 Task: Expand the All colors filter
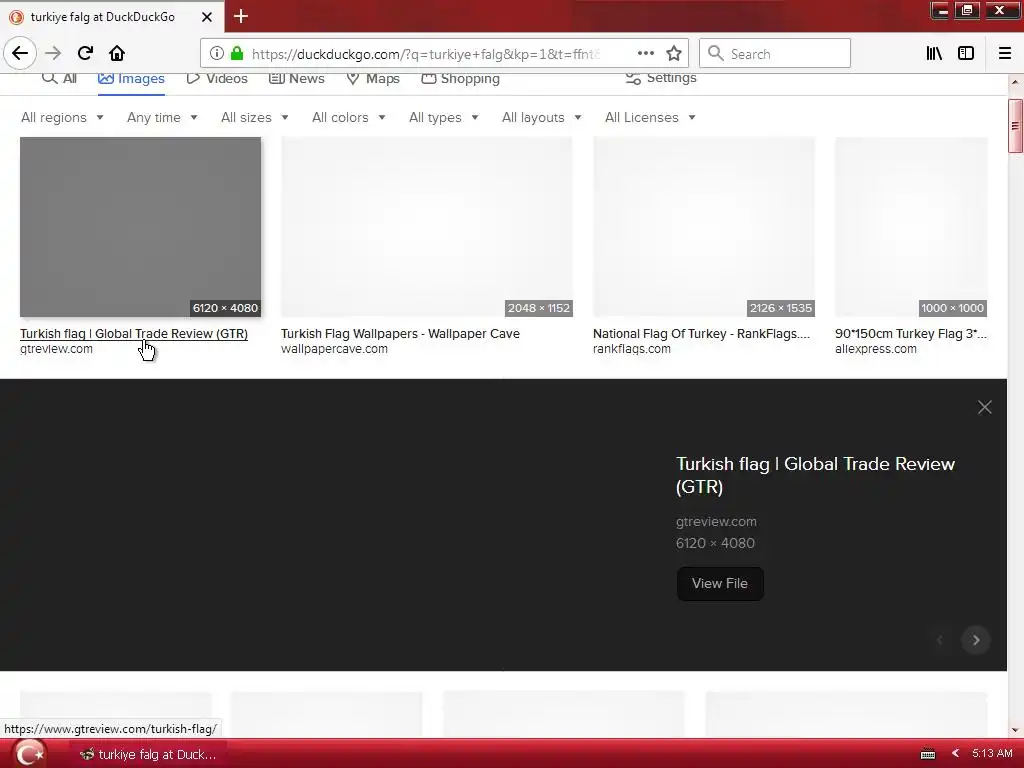[x=349, y=118]
